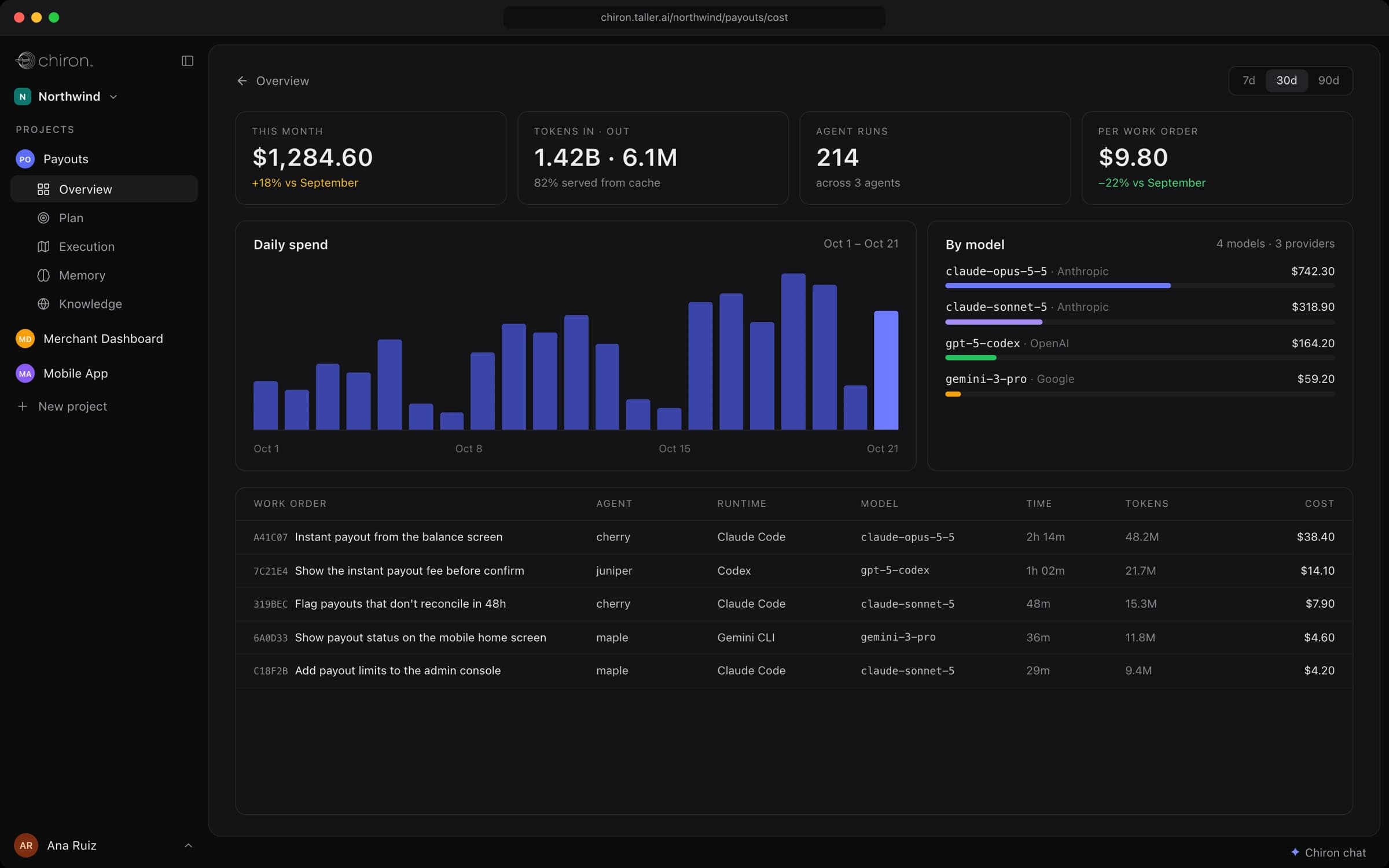Click the TOKENS IN · OUT card
The width and height of the screenshot is (1389, 868).
[x=653, y=158]
